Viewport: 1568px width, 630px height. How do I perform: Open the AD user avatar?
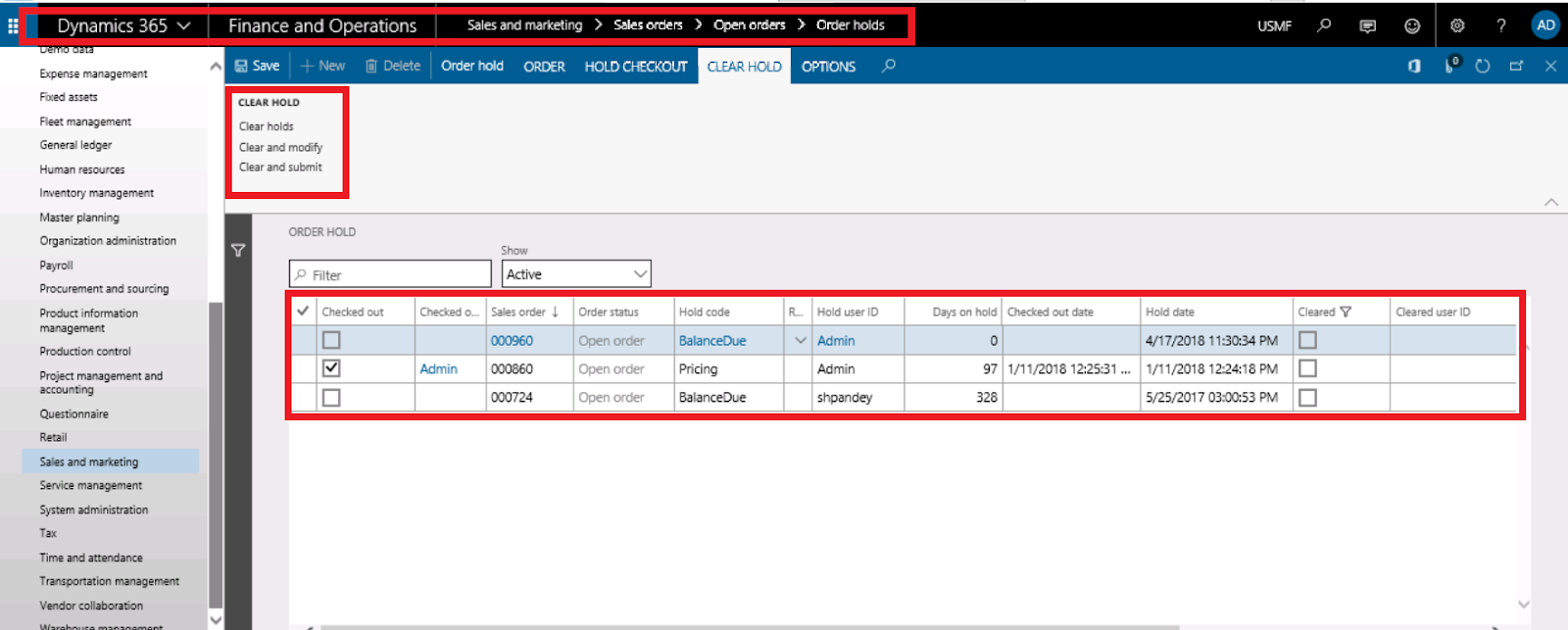click(x=1545, y=25)
